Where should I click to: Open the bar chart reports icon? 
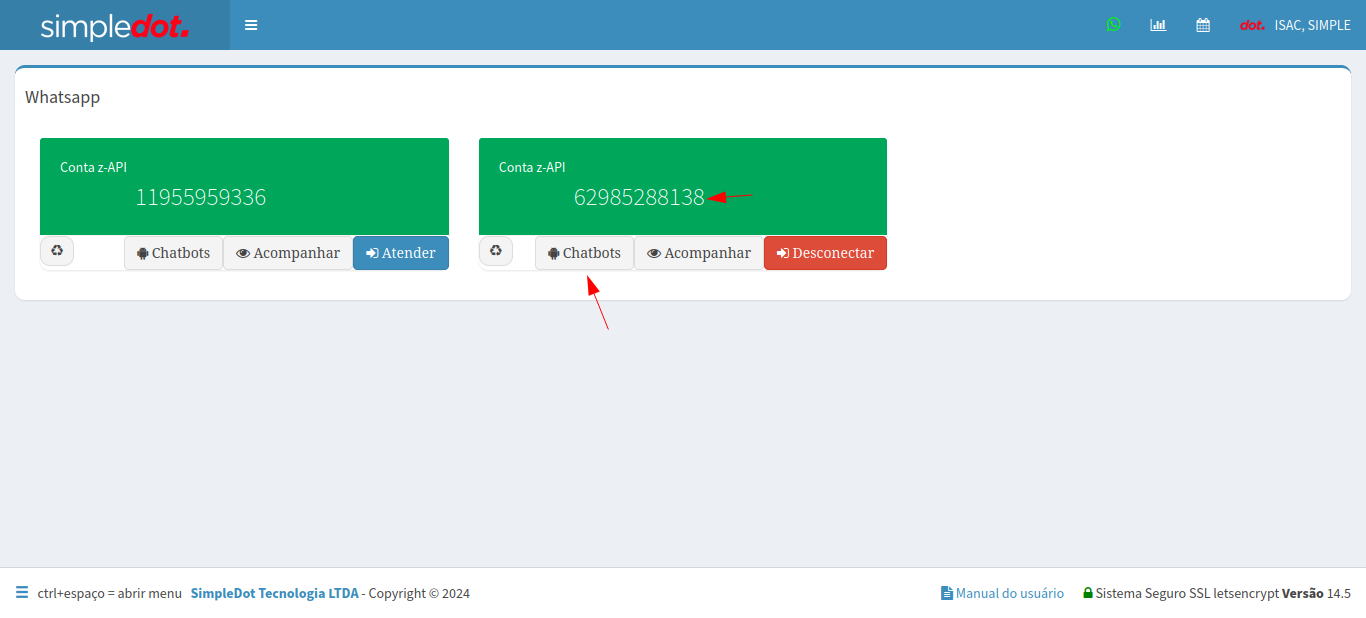[x=1158, y=25]
